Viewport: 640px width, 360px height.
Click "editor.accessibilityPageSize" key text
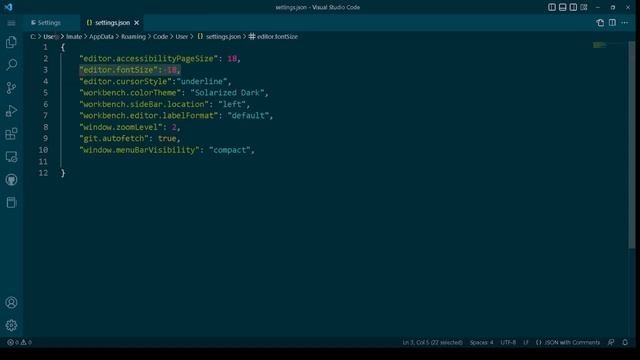coord(149,59)
